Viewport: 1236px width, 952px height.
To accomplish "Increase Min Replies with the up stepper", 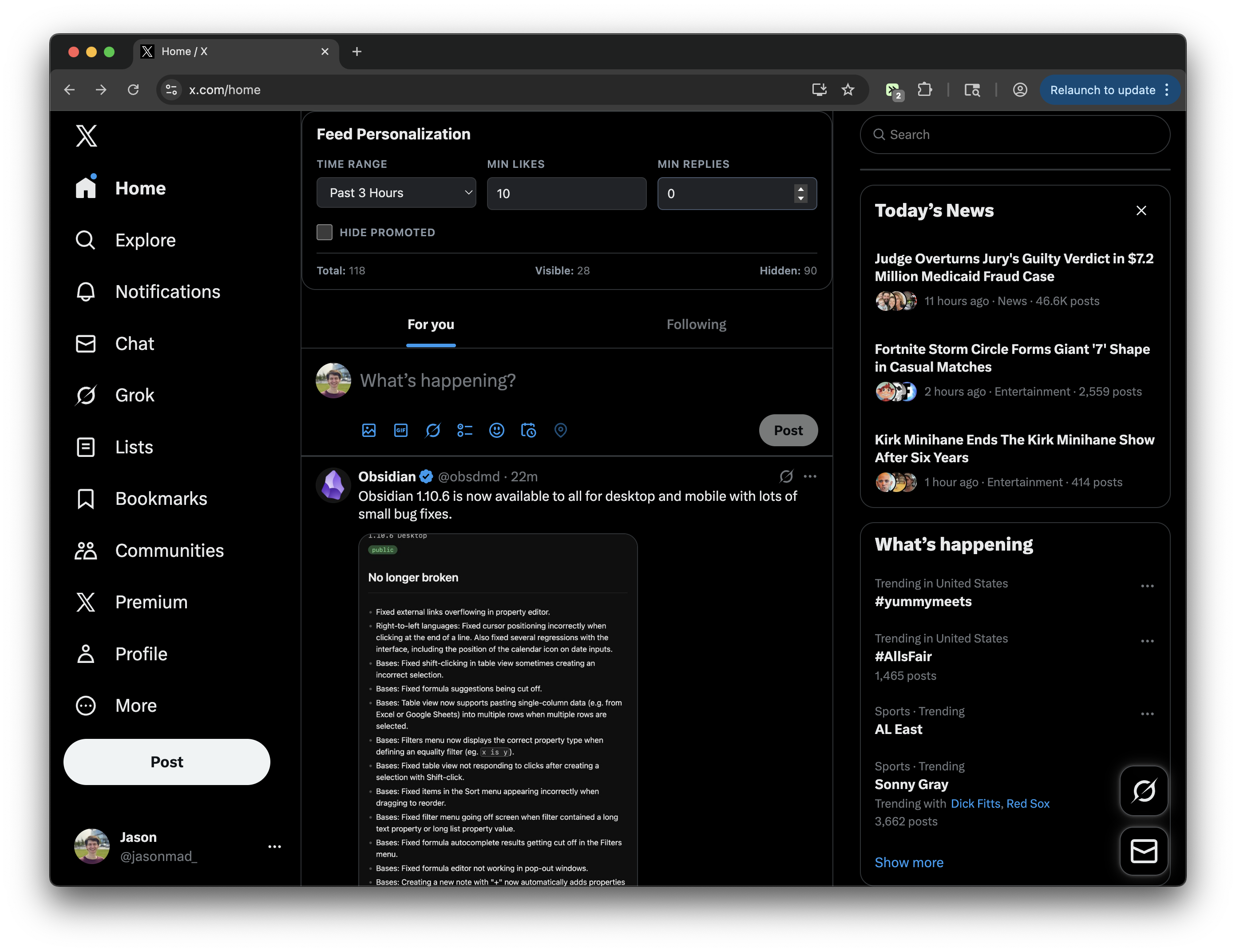I will coord(800,188).
